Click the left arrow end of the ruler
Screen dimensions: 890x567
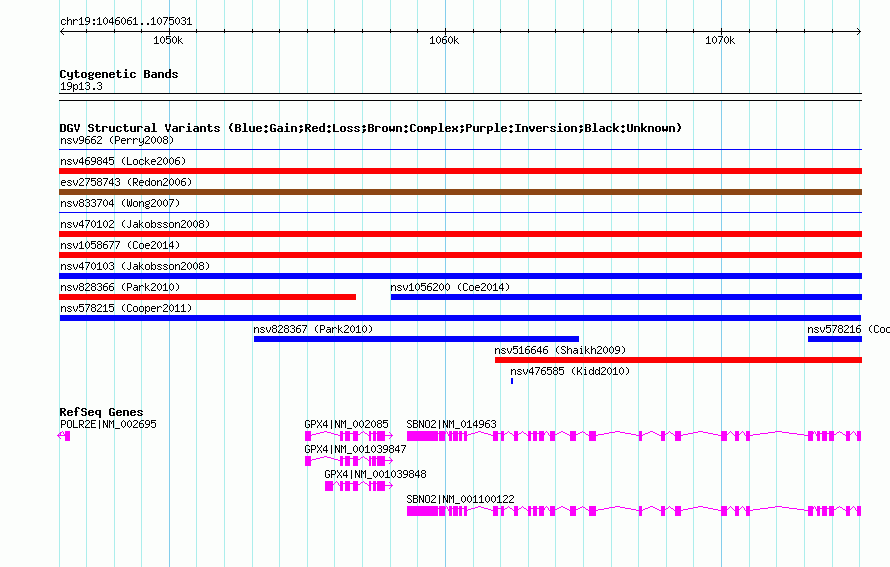[x=62, y=31]
